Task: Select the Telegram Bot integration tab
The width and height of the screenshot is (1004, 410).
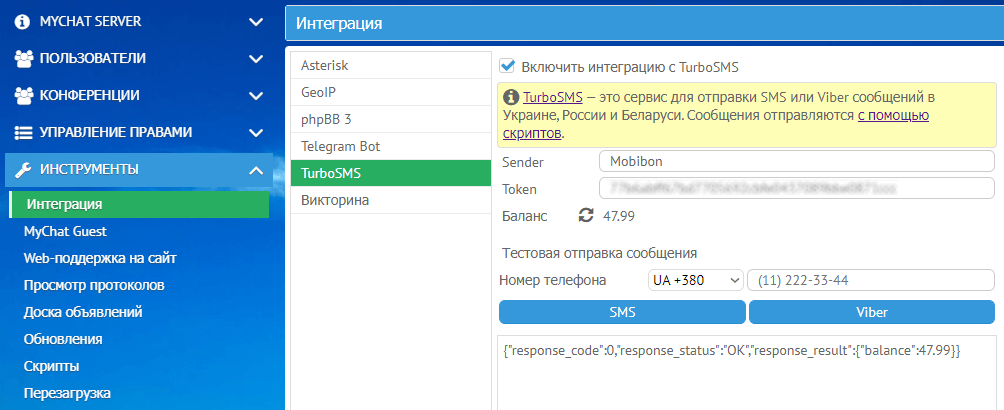Action: click(340, 146)
